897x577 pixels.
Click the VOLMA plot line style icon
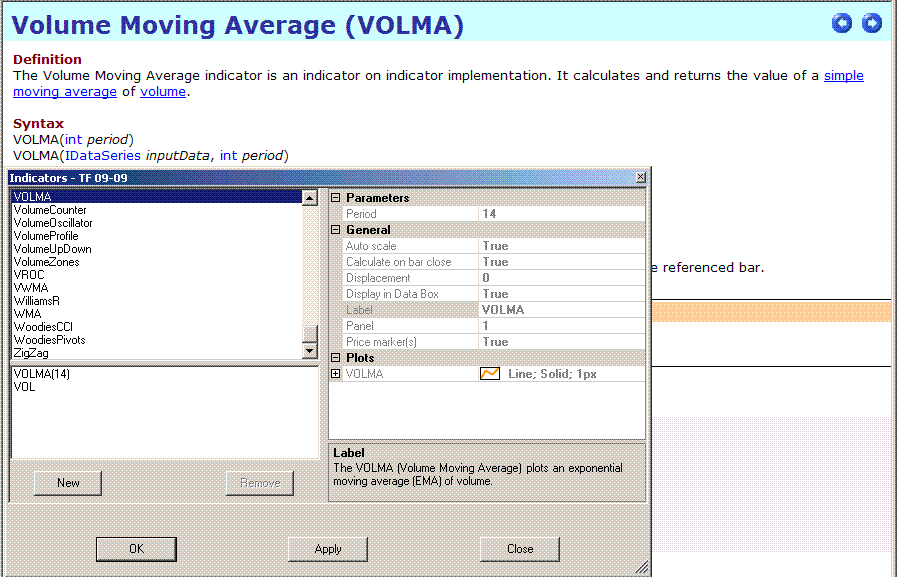490,374
